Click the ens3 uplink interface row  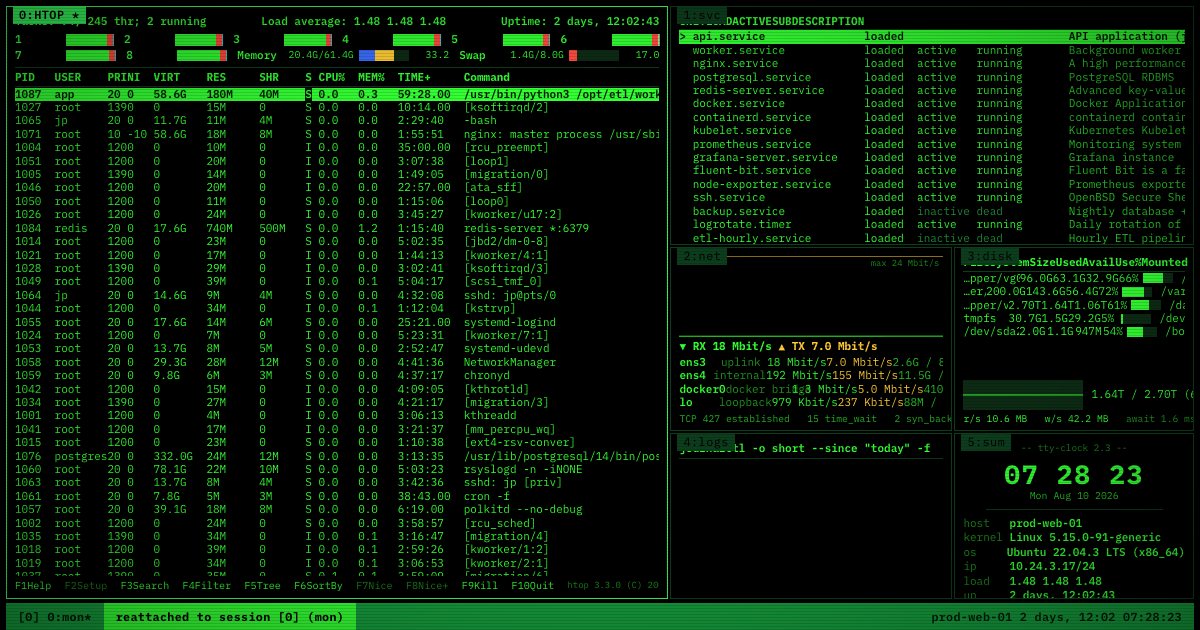click(811, 362)
